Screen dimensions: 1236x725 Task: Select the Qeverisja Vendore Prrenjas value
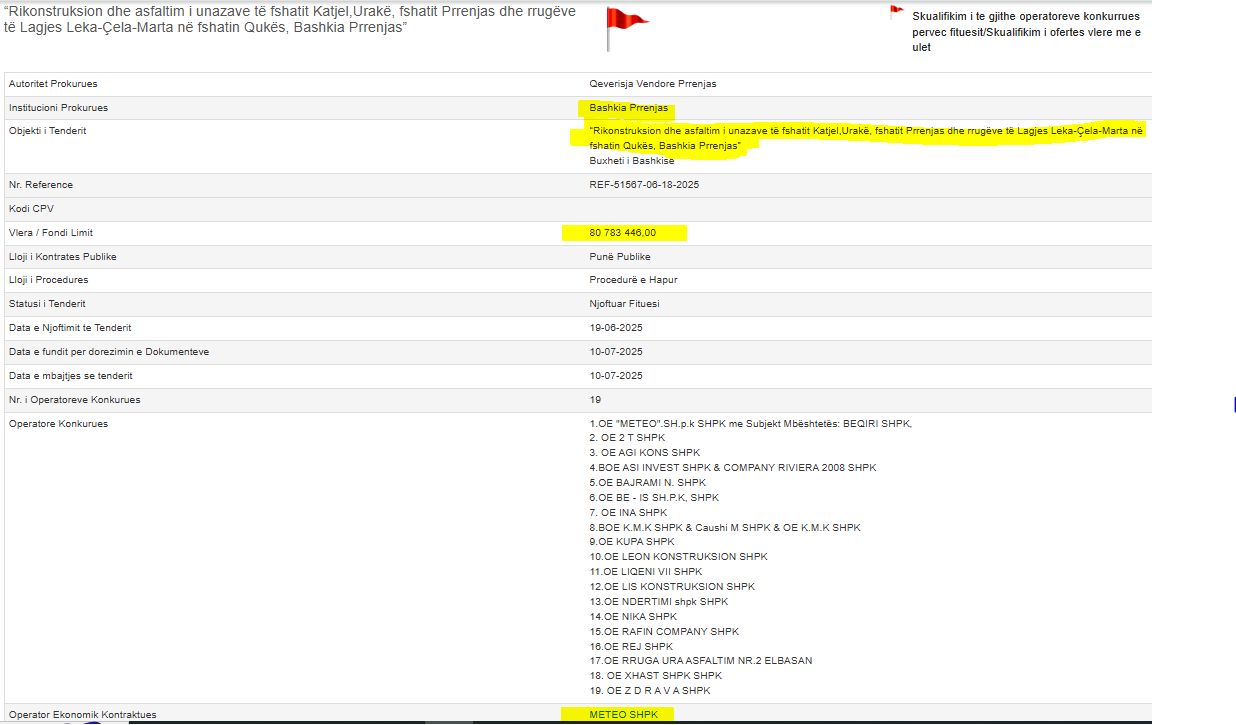pyautogui.click(x=652, y=84)
